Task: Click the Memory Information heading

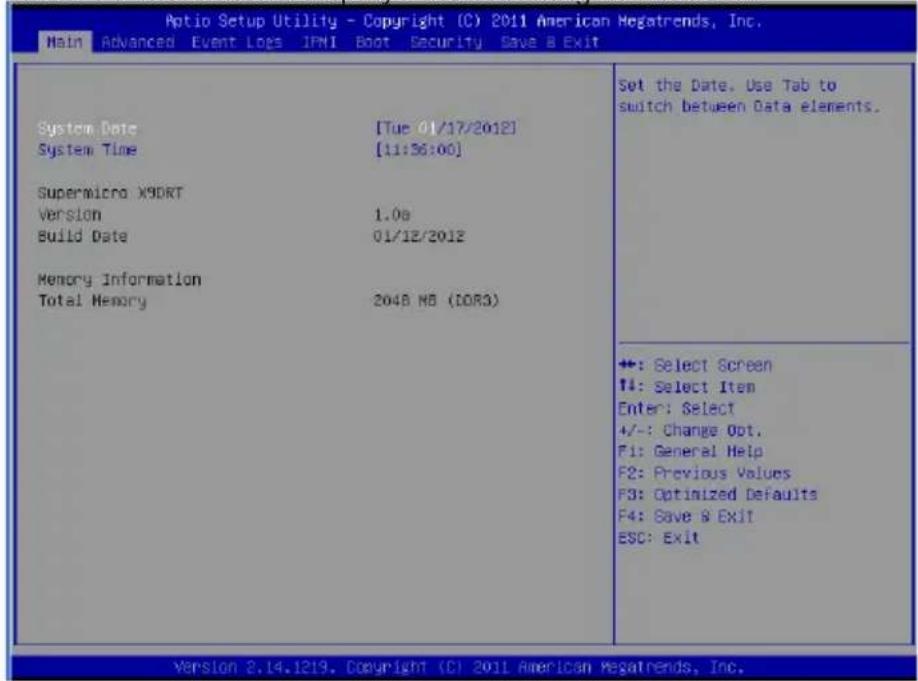Action: [119, 279]
